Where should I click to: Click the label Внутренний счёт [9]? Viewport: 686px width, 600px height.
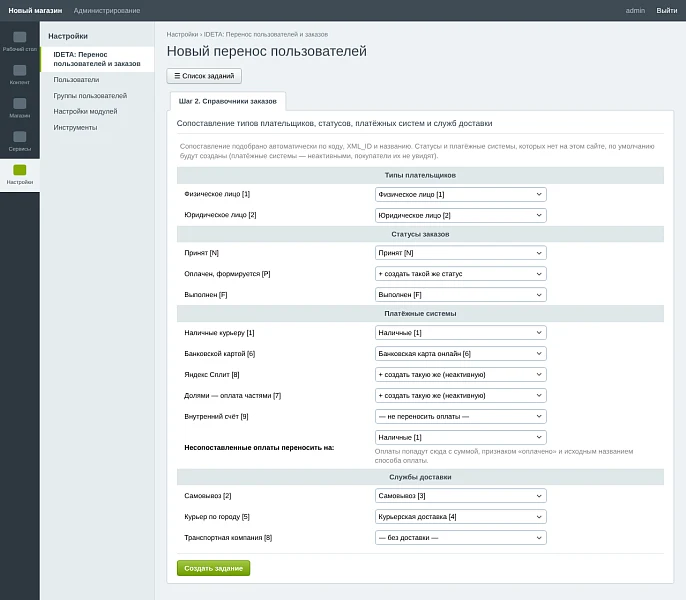coord(216,417)
